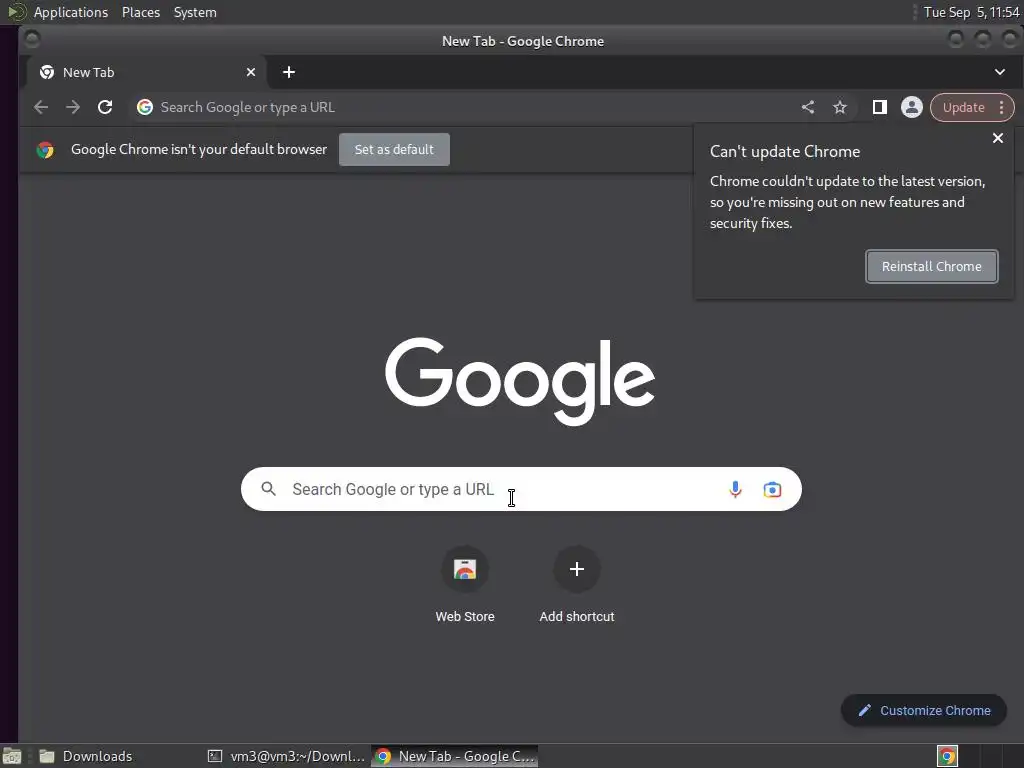
Task: Expand the tab search dropdown arrow
Action: point(1000,72)
